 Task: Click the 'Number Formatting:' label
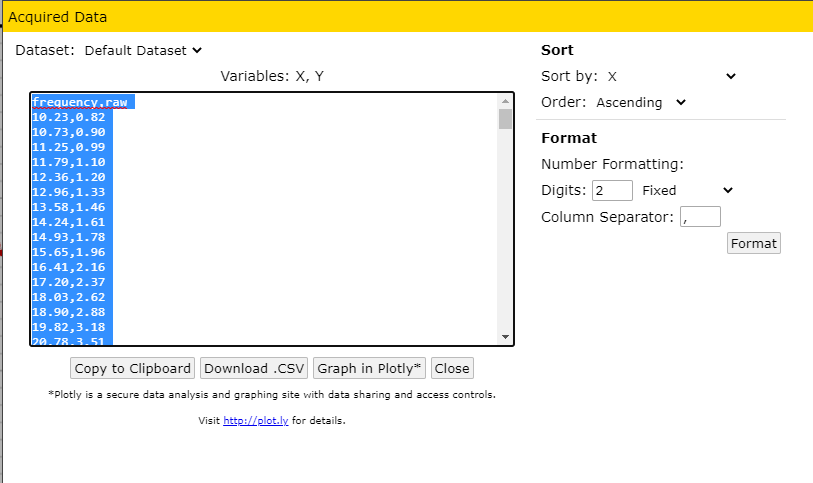(x=612, y=164)
